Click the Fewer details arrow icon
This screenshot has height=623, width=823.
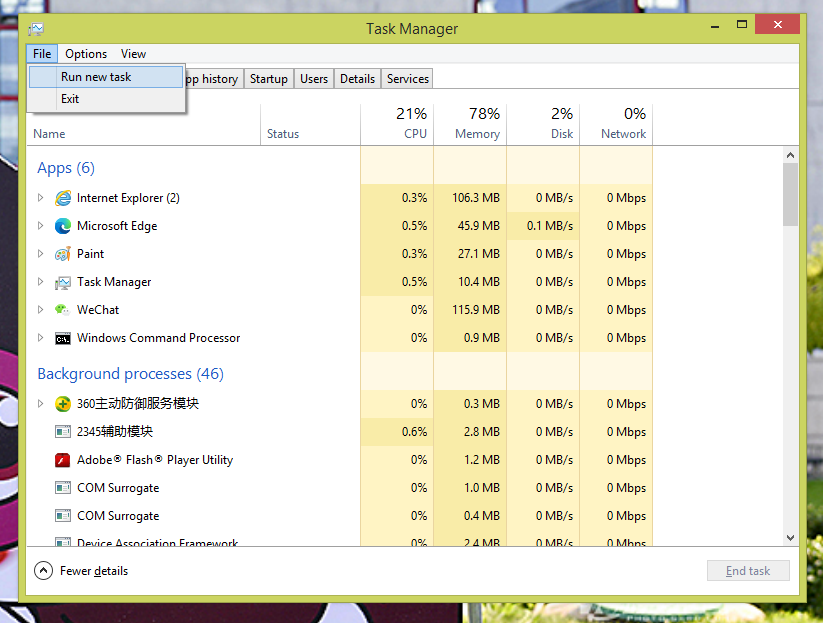click(43, 571)
